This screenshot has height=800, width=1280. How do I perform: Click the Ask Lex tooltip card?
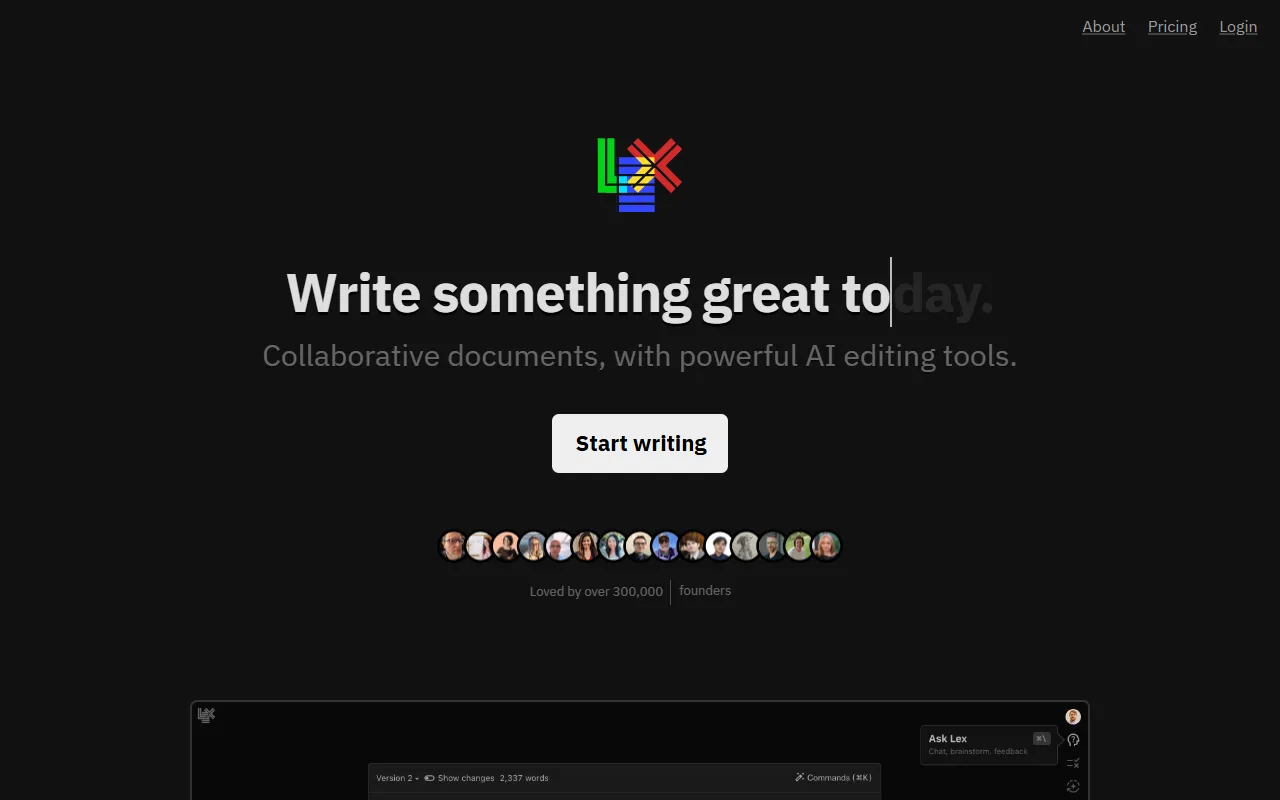point(989,745)
